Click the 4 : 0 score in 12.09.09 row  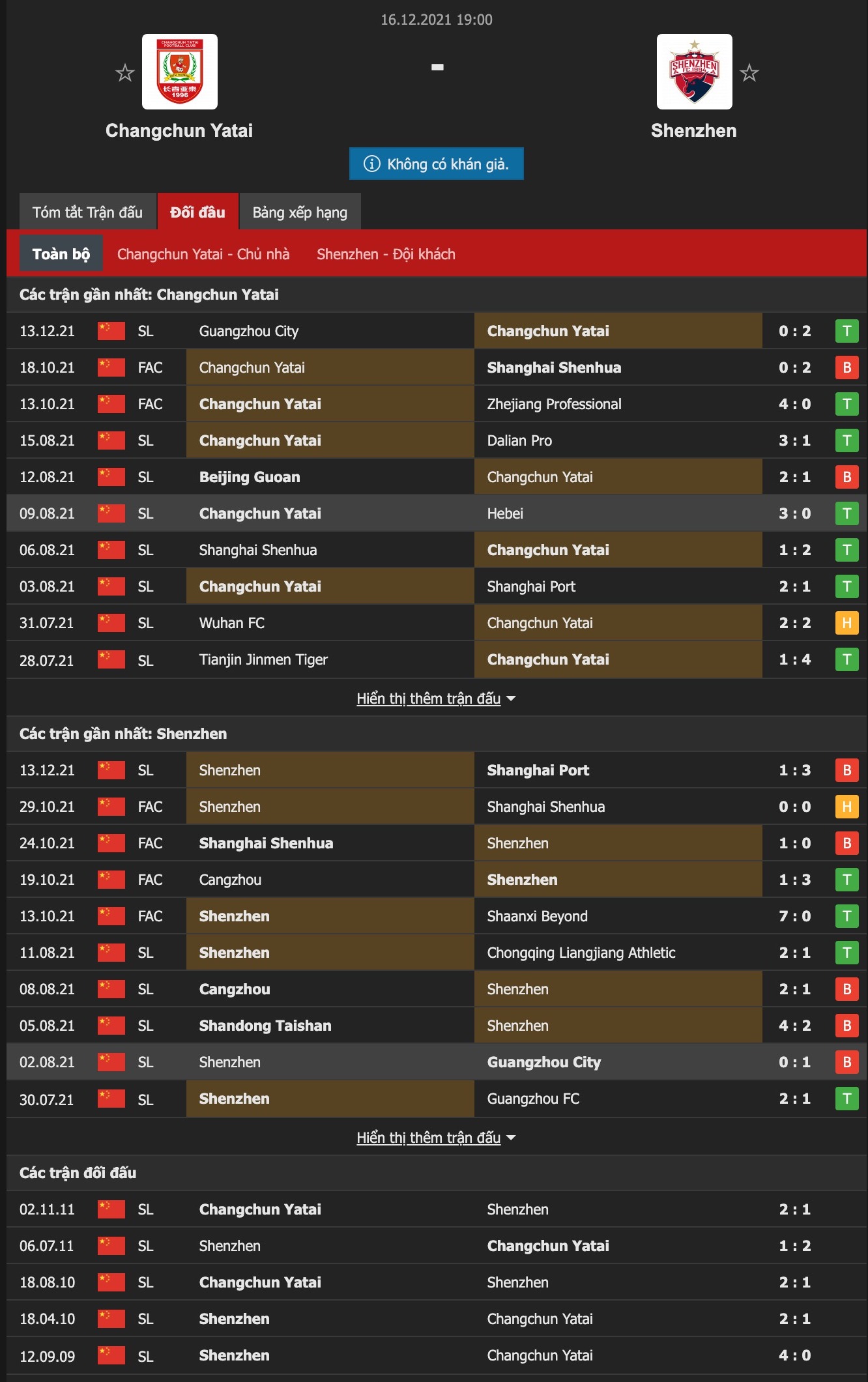click(x=795, y=1355)
